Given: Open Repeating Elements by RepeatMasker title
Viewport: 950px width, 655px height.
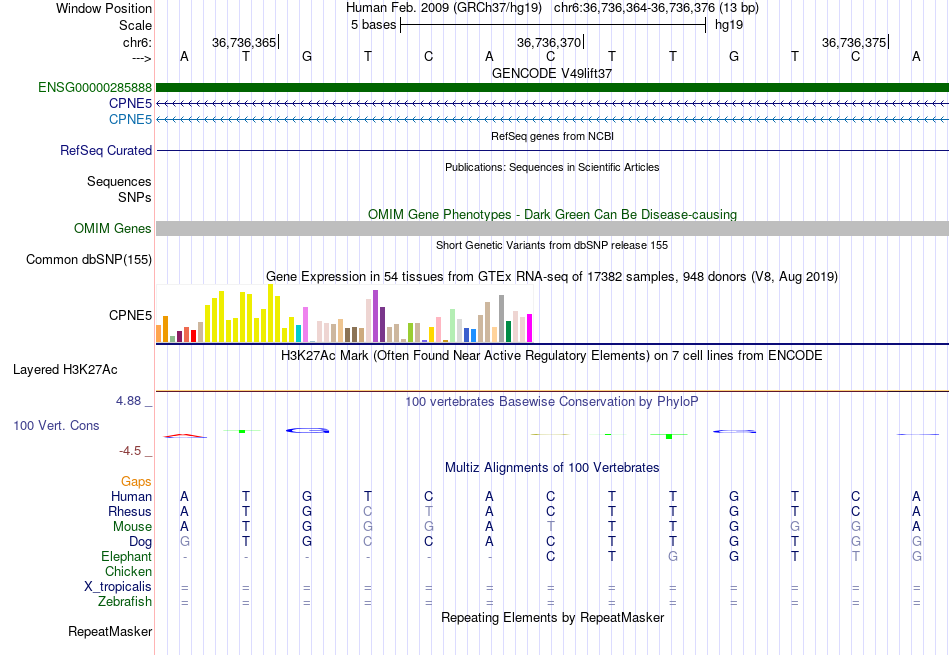Looking at the screenshot, I should coord(552,617).
